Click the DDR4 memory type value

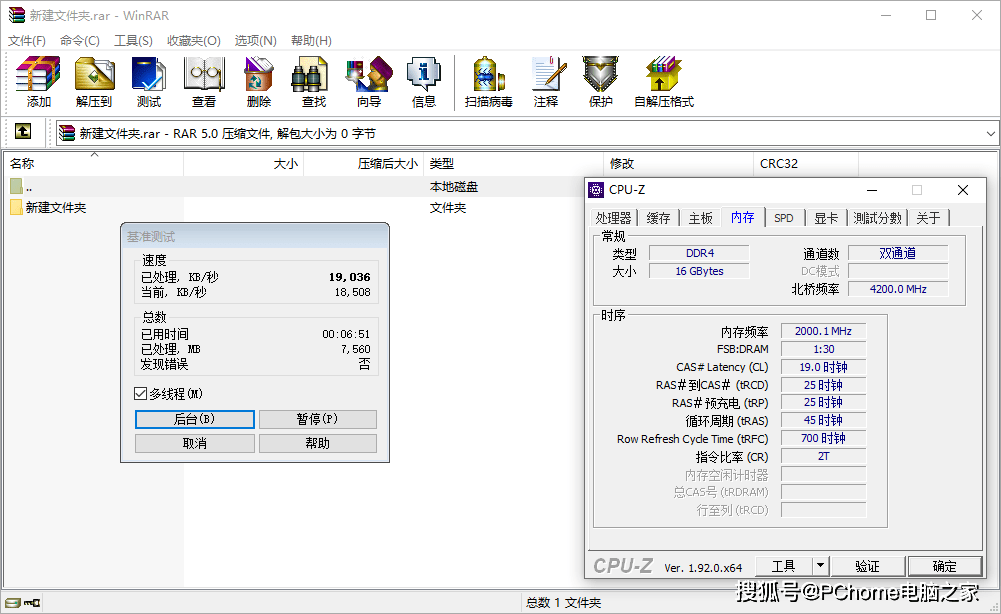700,253
